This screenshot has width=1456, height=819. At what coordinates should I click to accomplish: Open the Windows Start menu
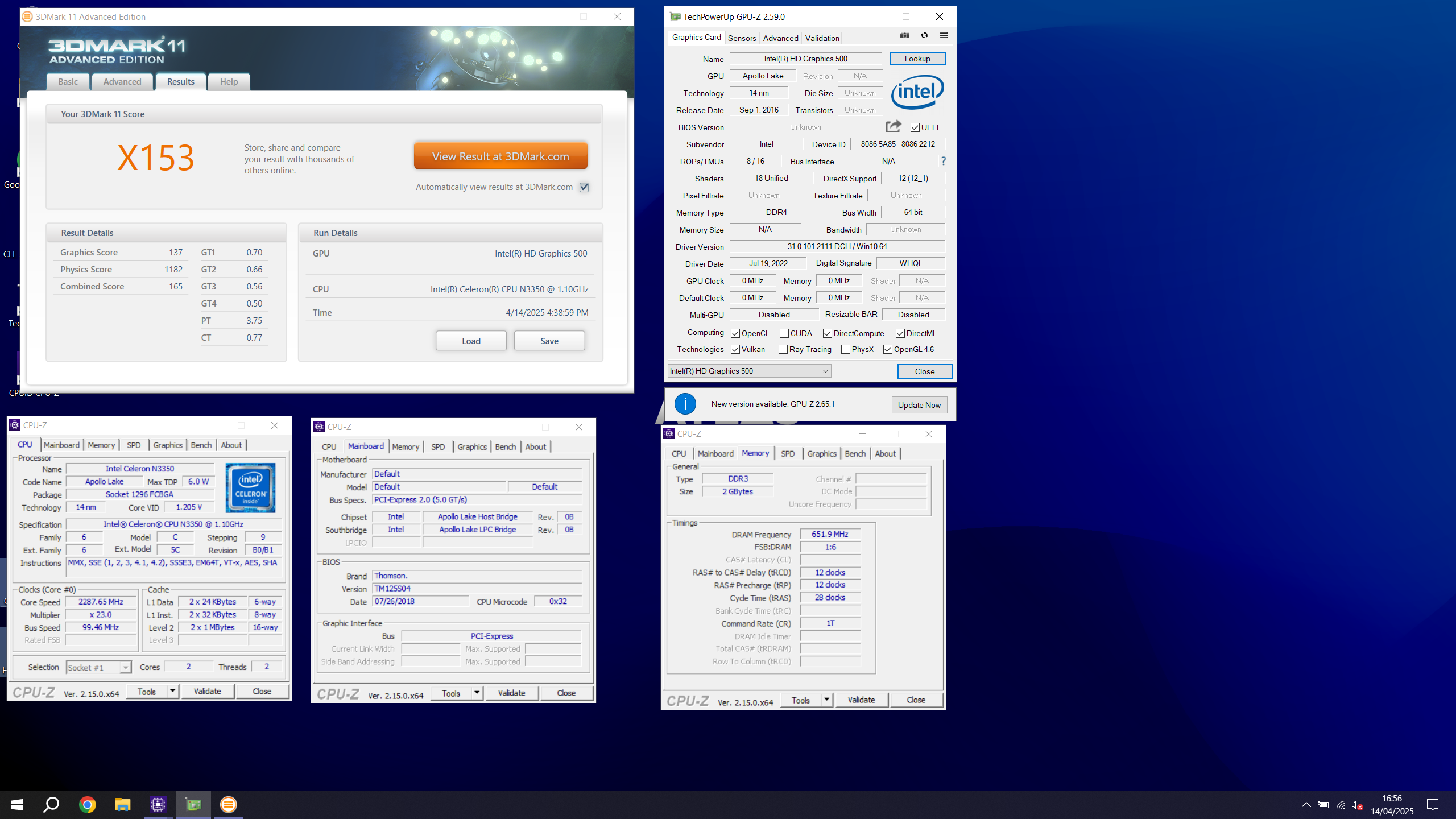point(17,804)
